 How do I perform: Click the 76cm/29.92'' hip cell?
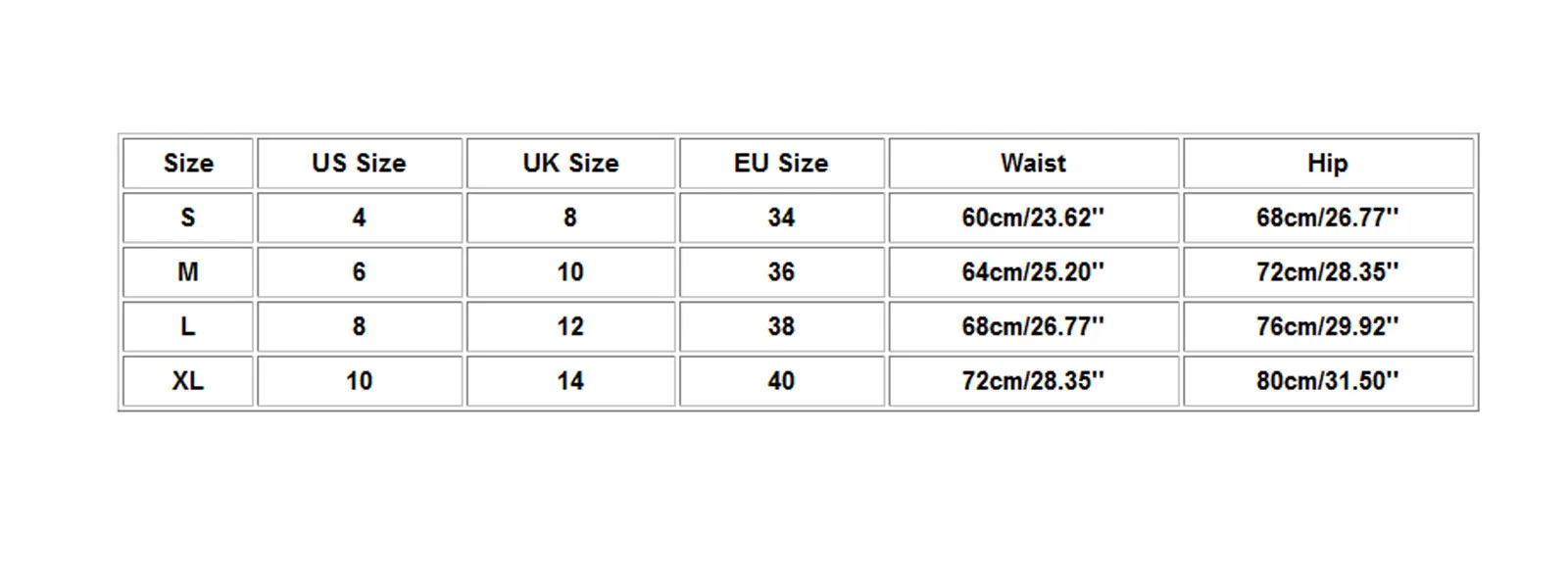1327,326
